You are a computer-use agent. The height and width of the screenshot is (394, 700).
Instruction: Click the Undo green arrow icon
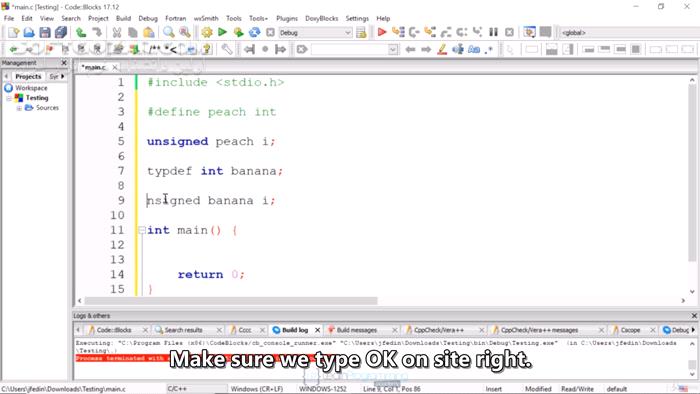pos(81,32)
